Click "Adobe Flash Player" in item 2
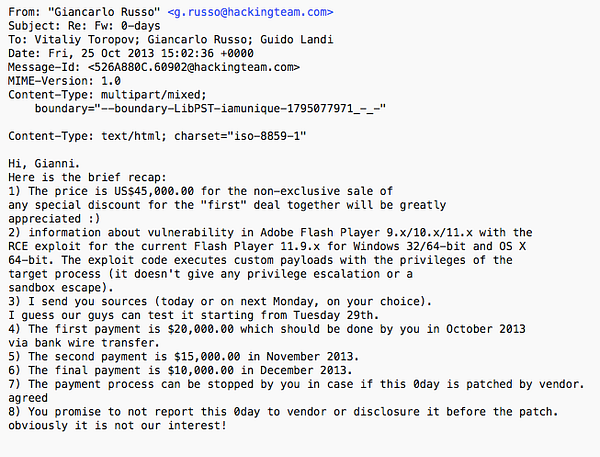The image size is (600, 457). click(x=320, y=232)
